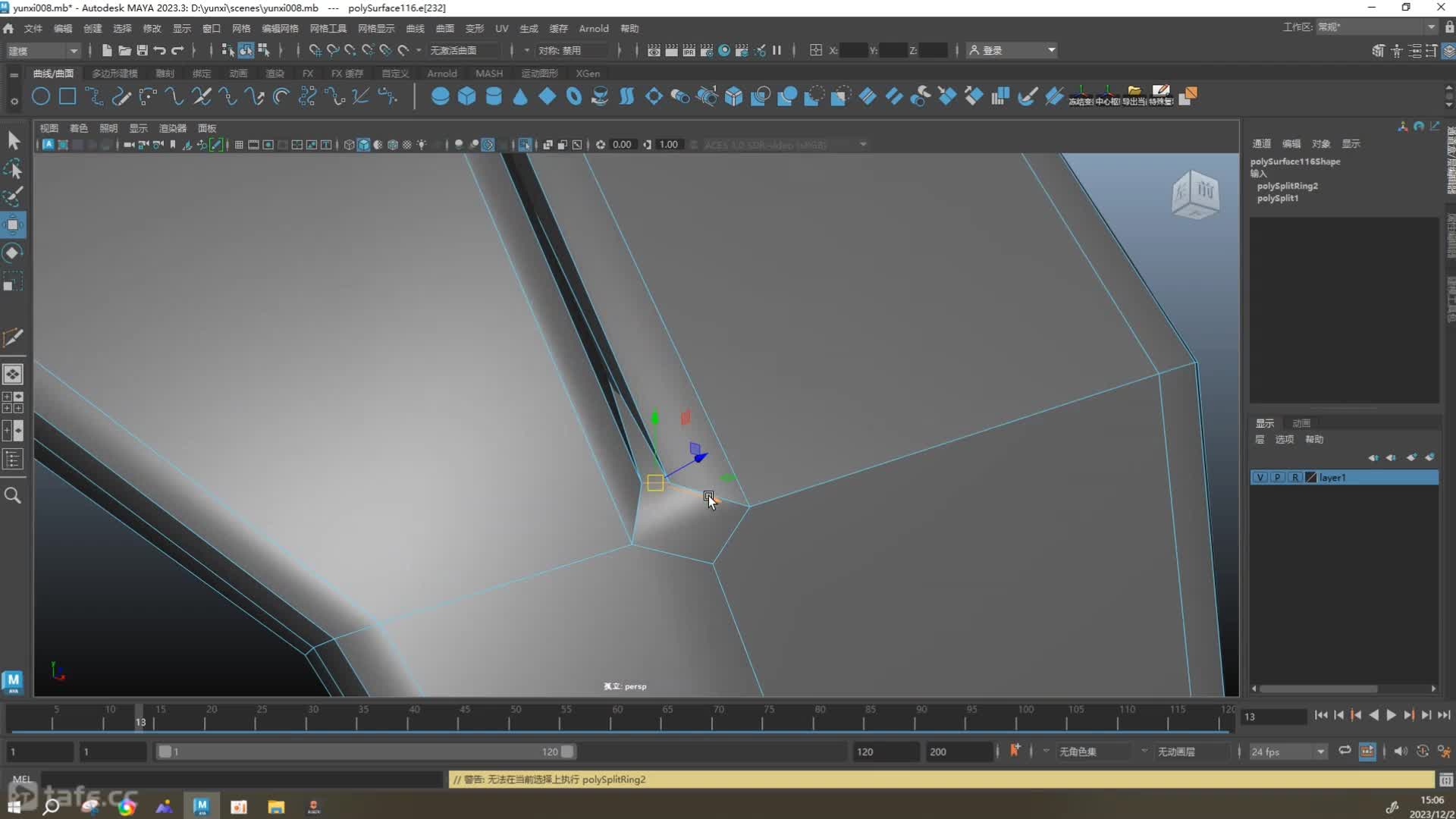Open the 编辑网格 menu

click(x=280, y=28)
